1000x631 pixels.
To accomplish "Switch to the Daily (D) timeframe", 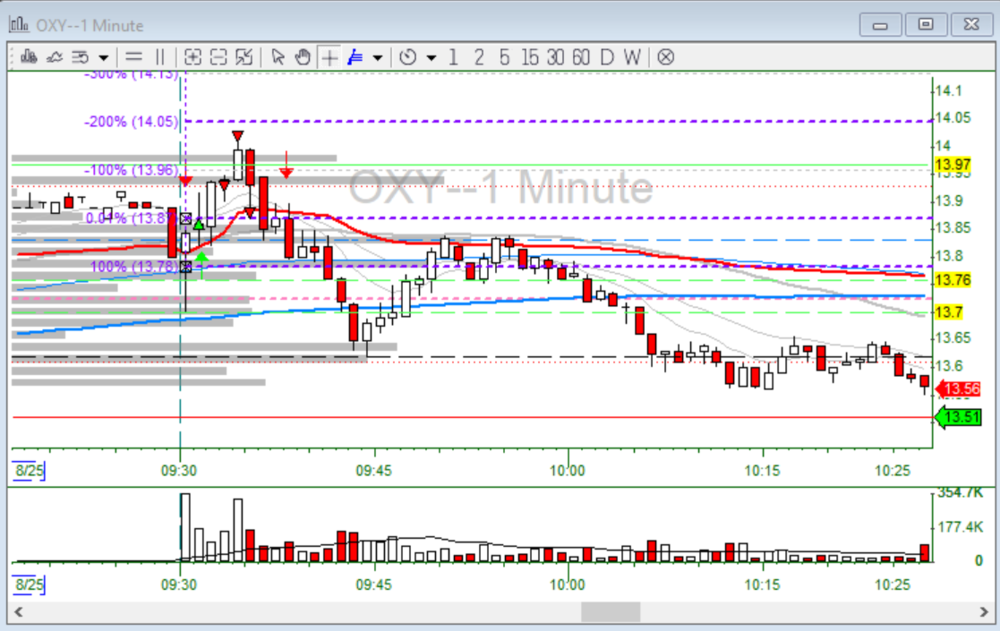I will pyautogui.click(x=606, y=57).
